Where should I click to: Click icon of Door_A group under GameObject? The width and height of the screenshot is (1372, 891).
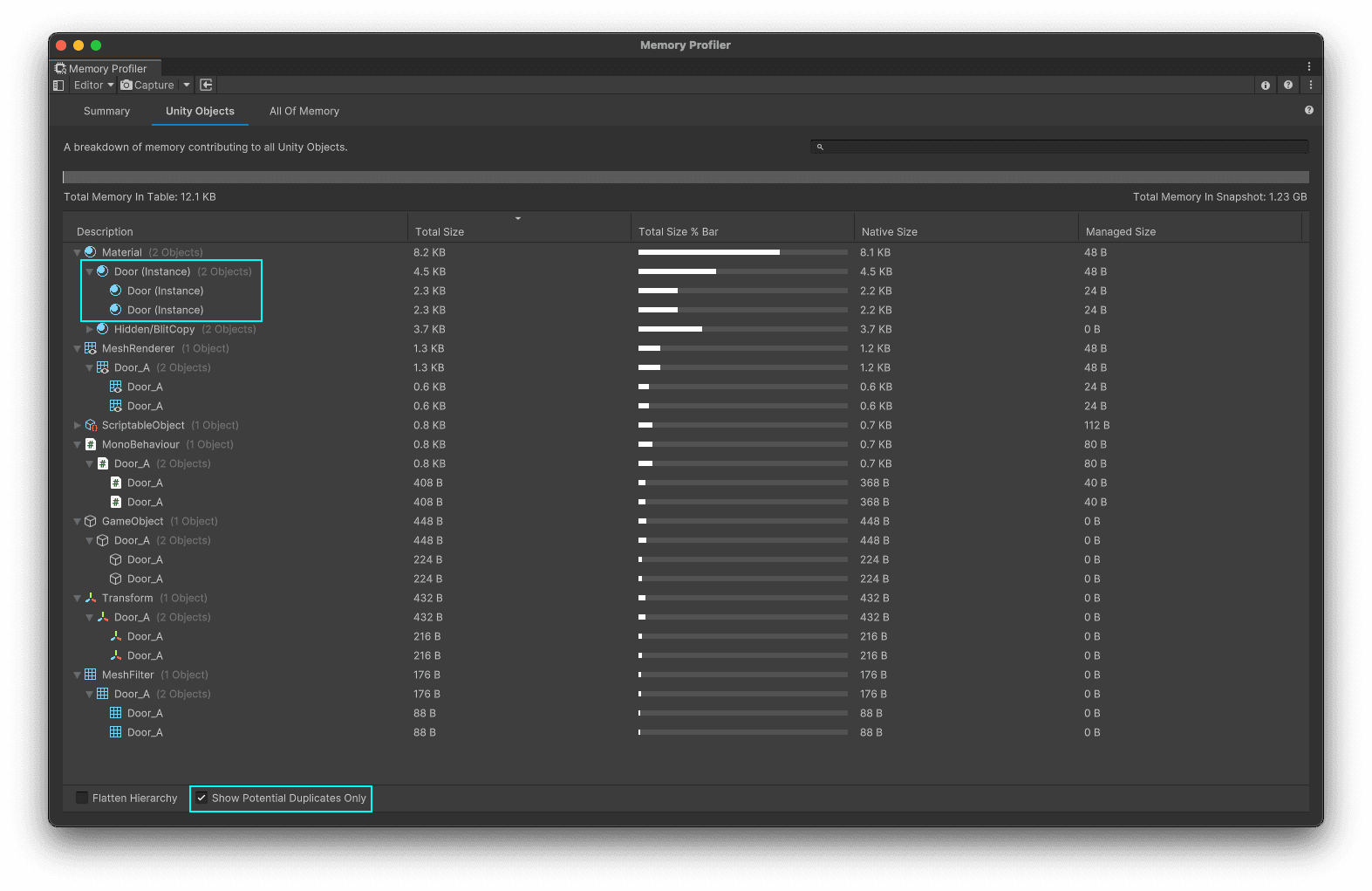(x=103, y=540)
